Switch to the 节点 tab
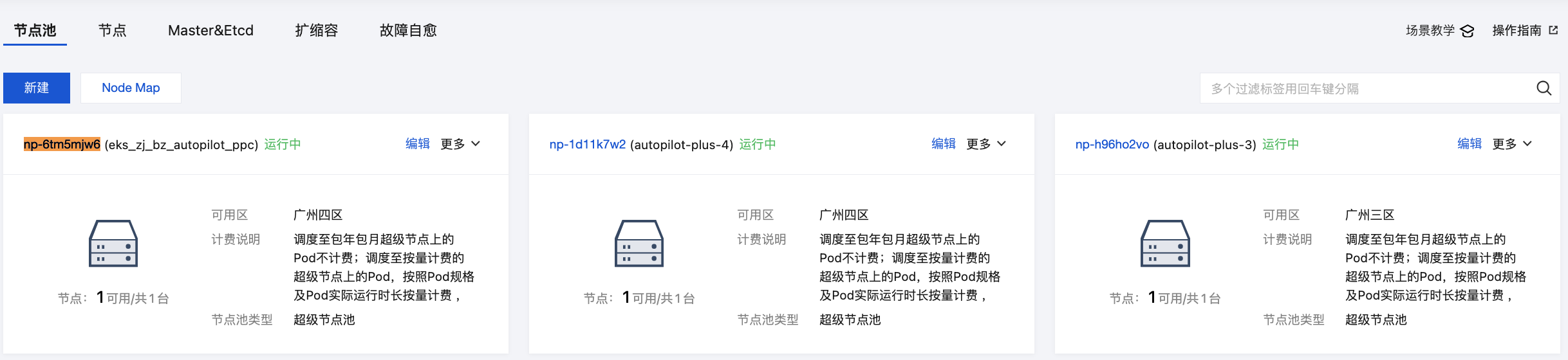 point(112,30)
